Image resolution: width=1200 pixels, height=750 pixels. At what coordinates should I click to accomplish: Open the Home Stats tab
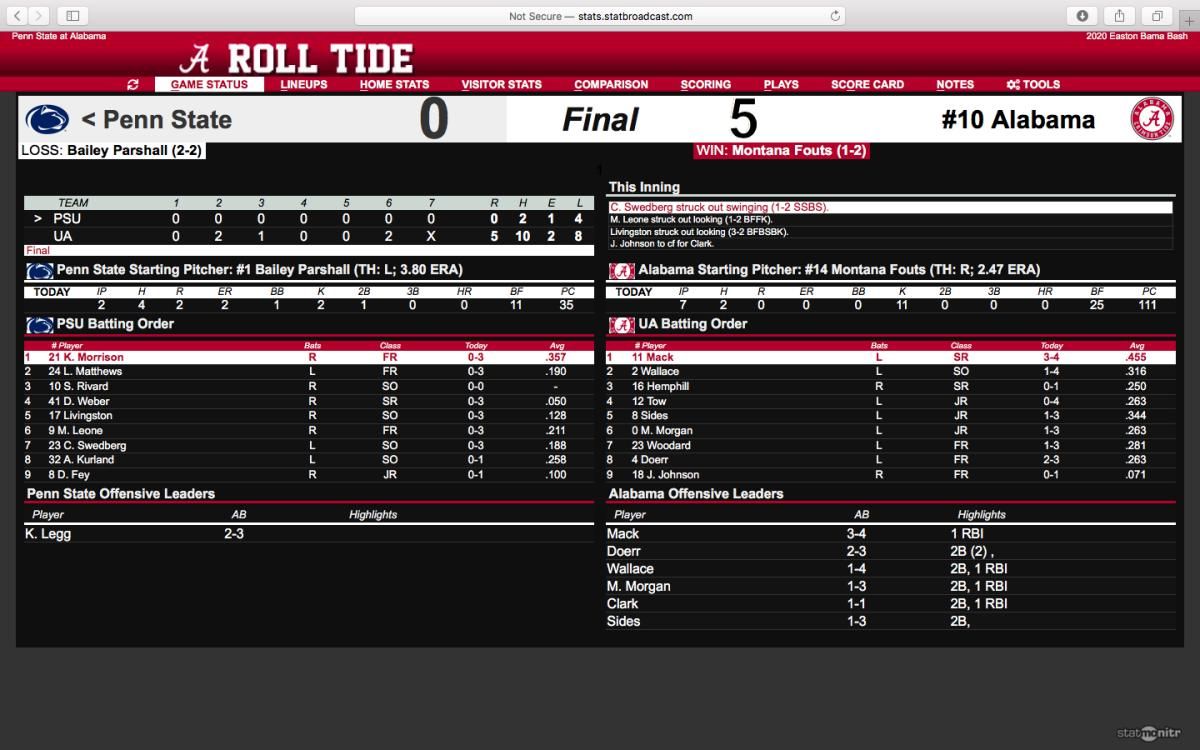[x=394, y=85]
